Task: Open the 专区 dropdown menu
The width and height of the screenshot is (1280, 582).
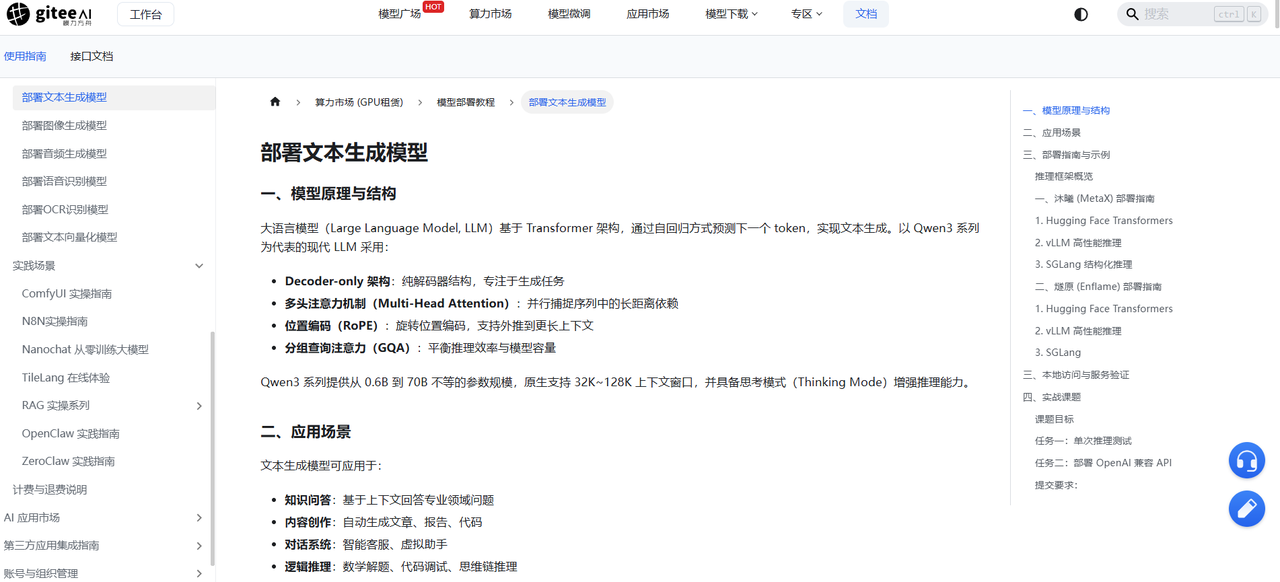Action: [x=806, y=14]
